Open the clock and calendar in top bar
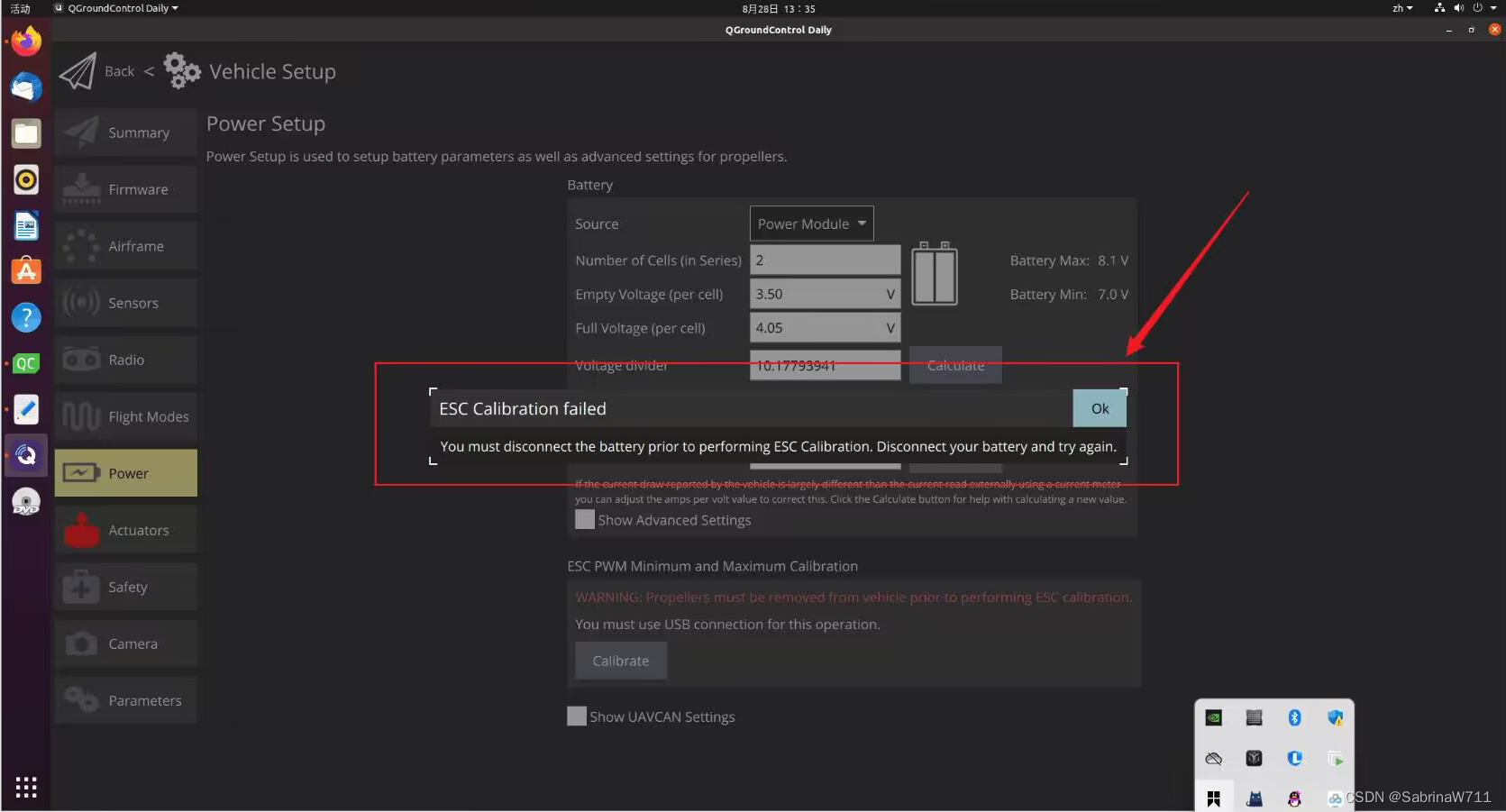 click(x=779, y=8)
